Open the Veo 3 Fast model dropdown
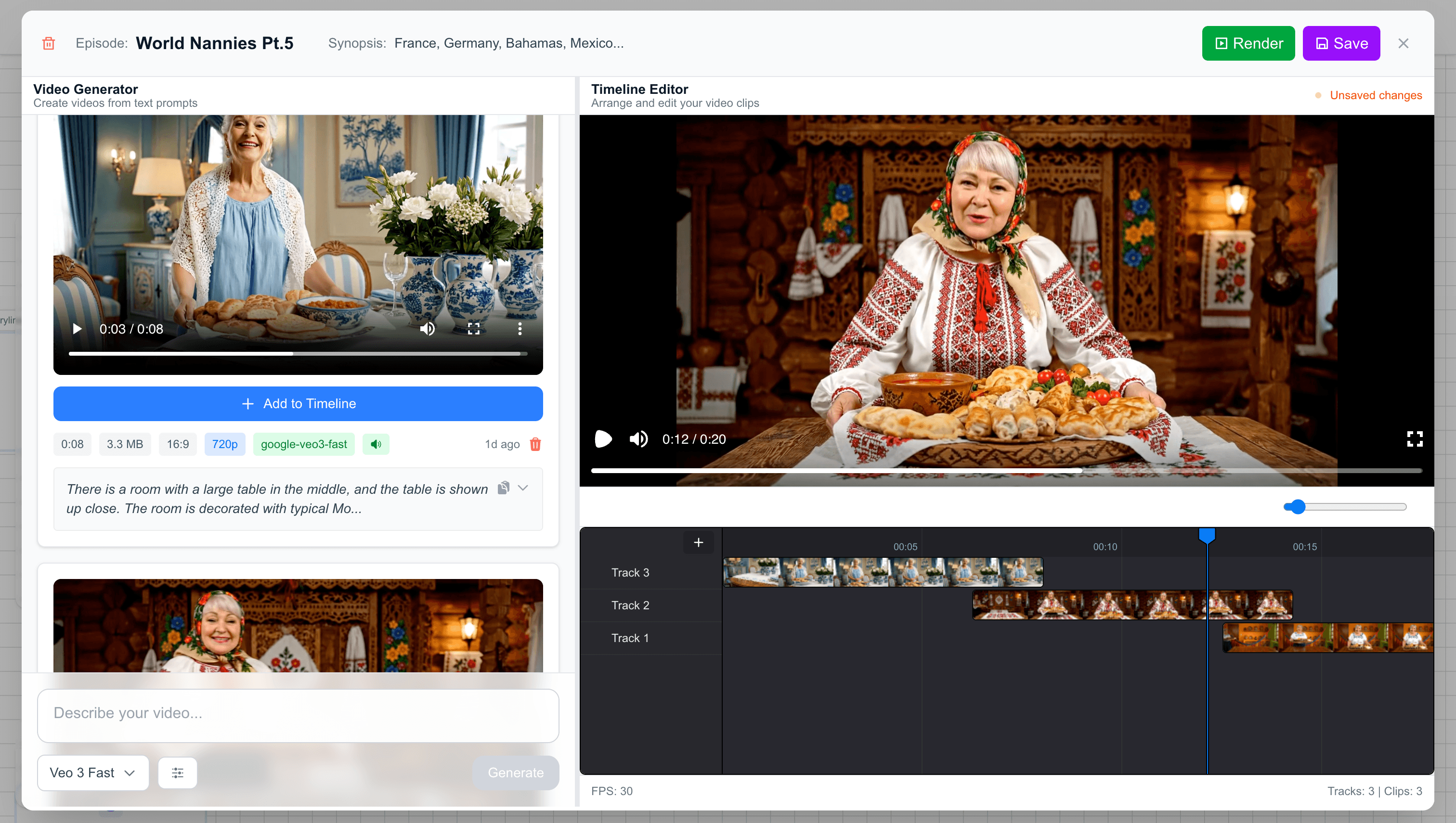1456x823 pixels. click(x=93, y=772)
